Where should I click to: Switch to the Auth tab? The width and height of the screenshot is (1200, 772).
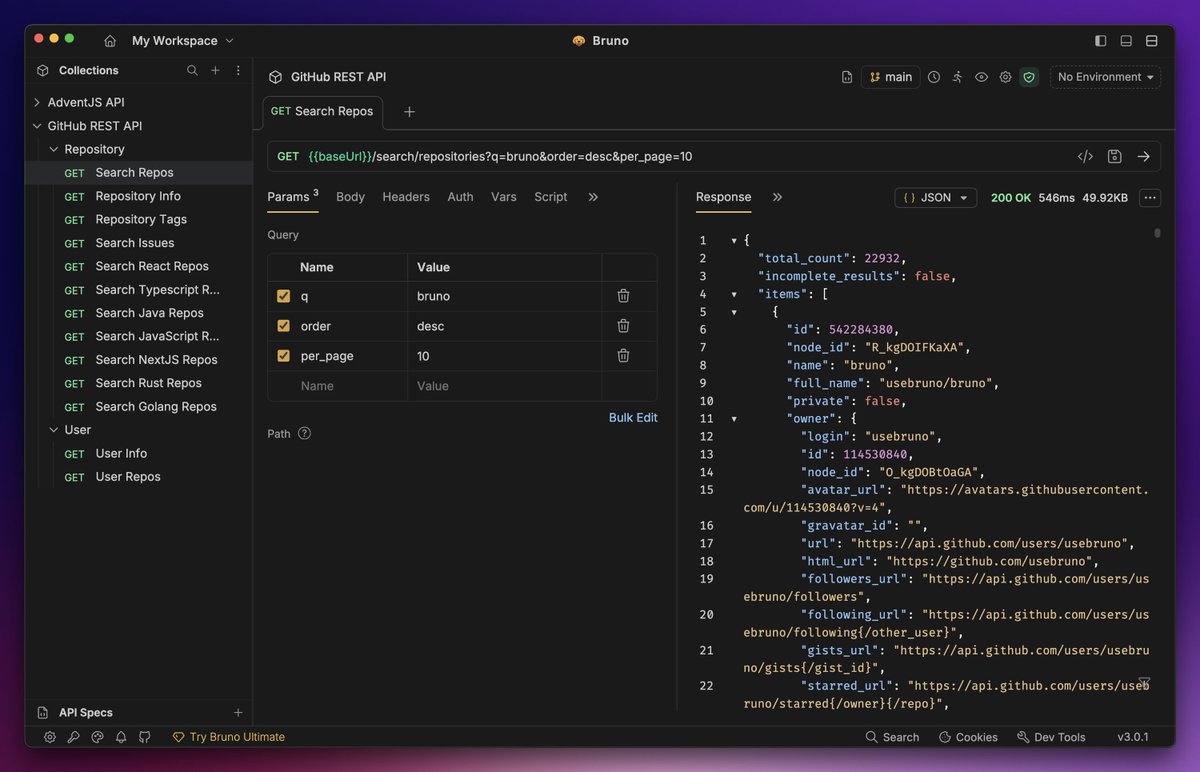point(460,197)
